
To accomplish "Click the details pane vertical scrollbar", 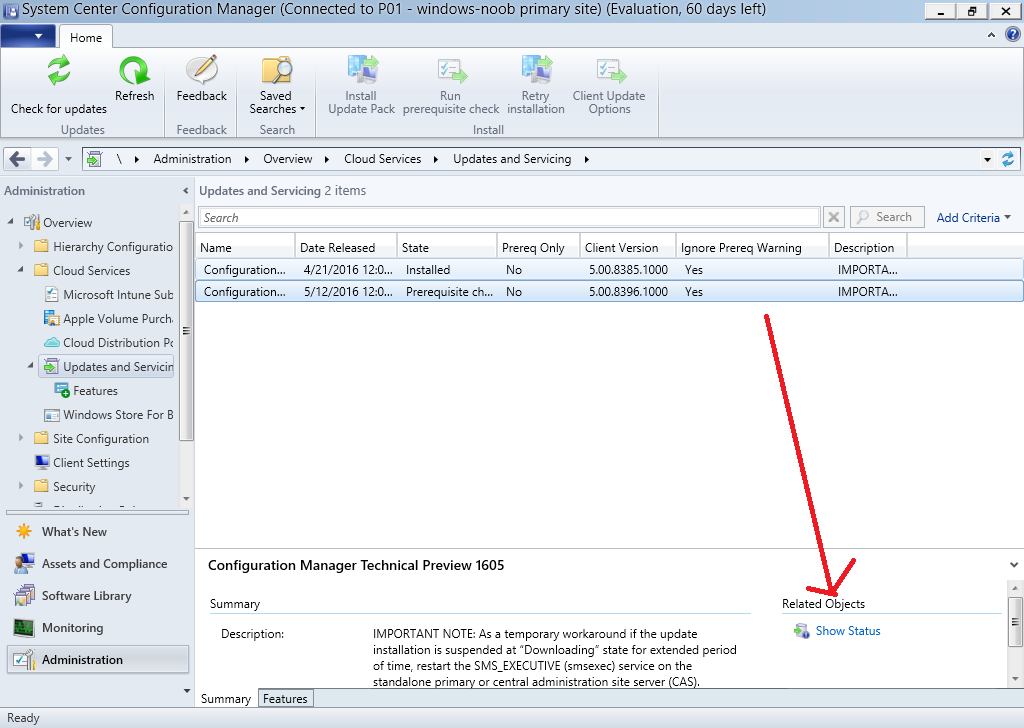I will [x=1014, y=622].
